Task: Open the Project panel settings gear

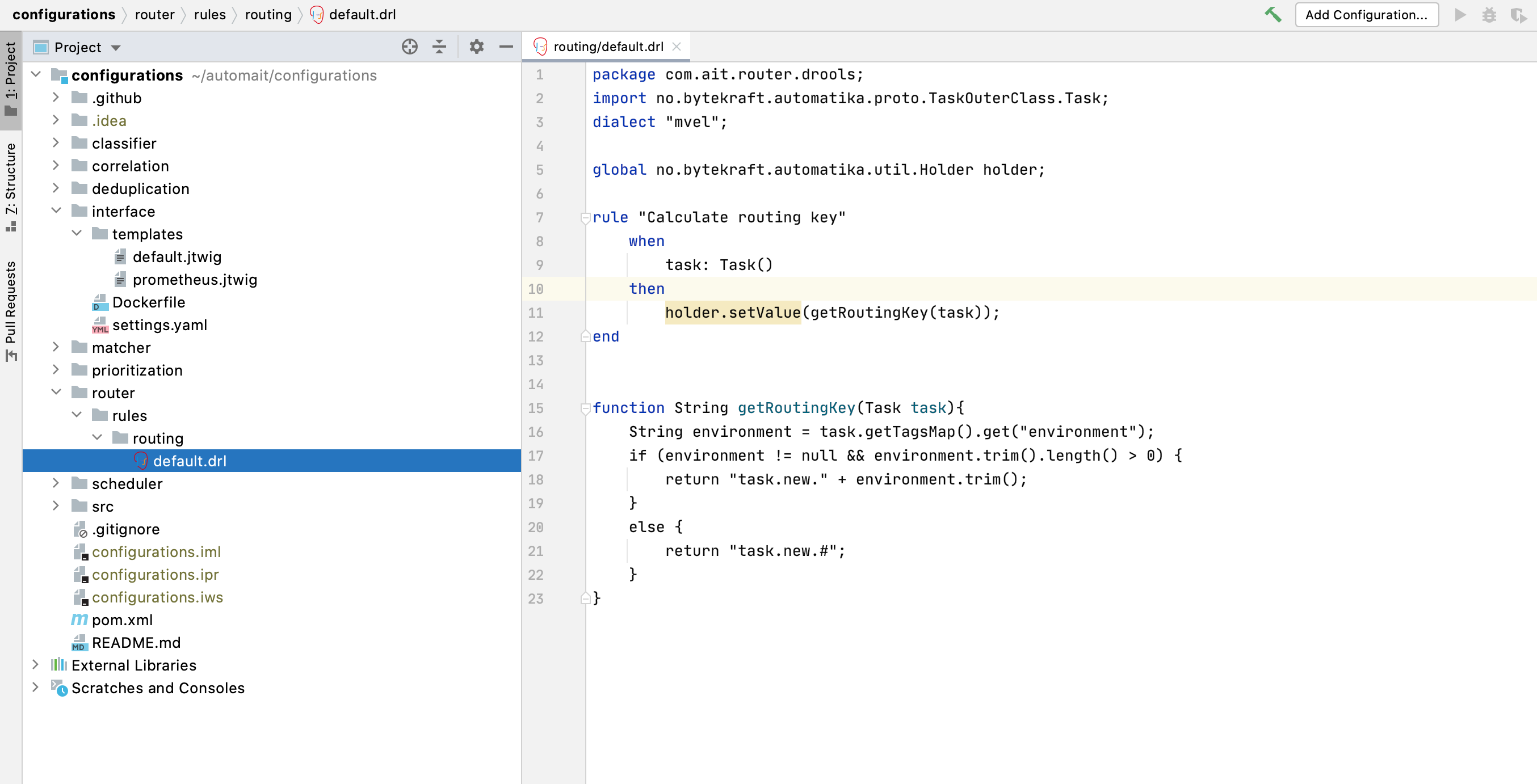Action: tap(476, 47)
